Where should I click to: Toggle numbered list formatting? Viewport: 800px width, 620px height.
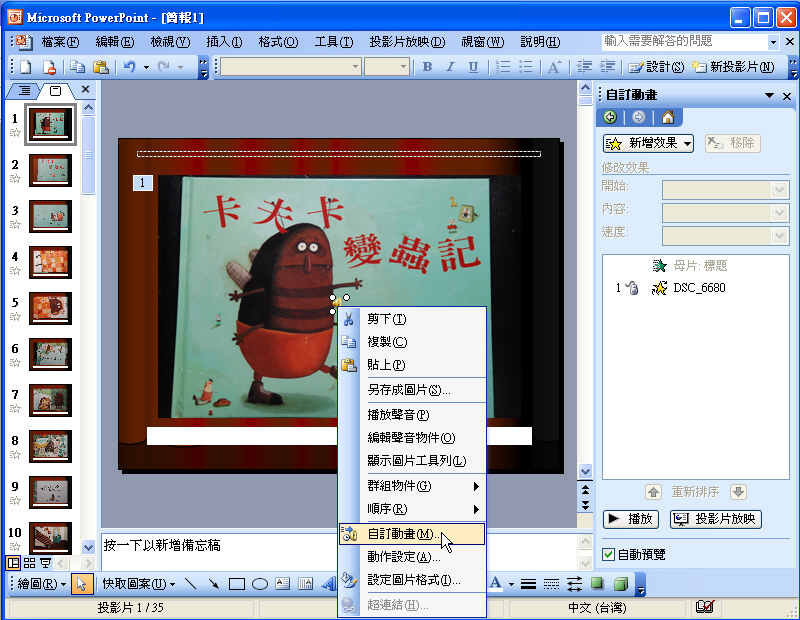point(503,67)
